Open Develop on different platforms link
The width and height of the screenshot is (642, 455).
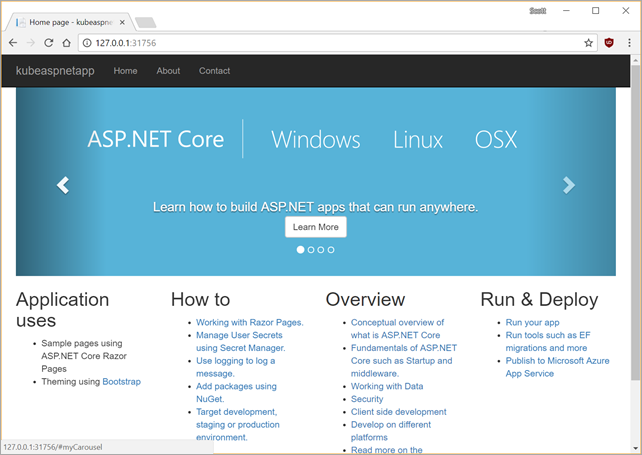(391, 431)
